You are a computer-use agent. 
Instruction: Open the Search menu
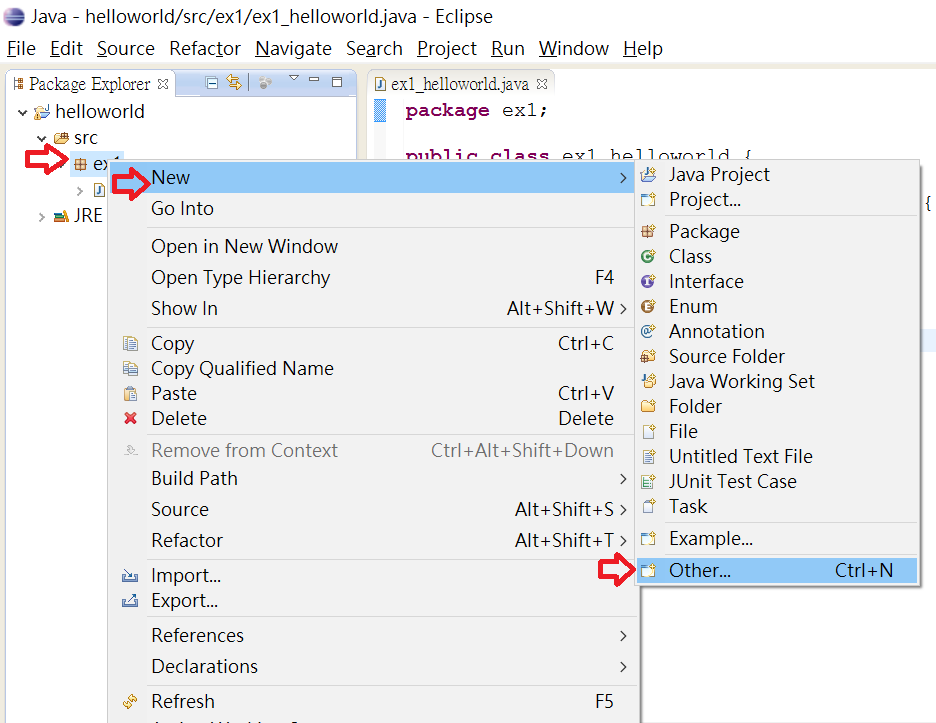[374, 48]
